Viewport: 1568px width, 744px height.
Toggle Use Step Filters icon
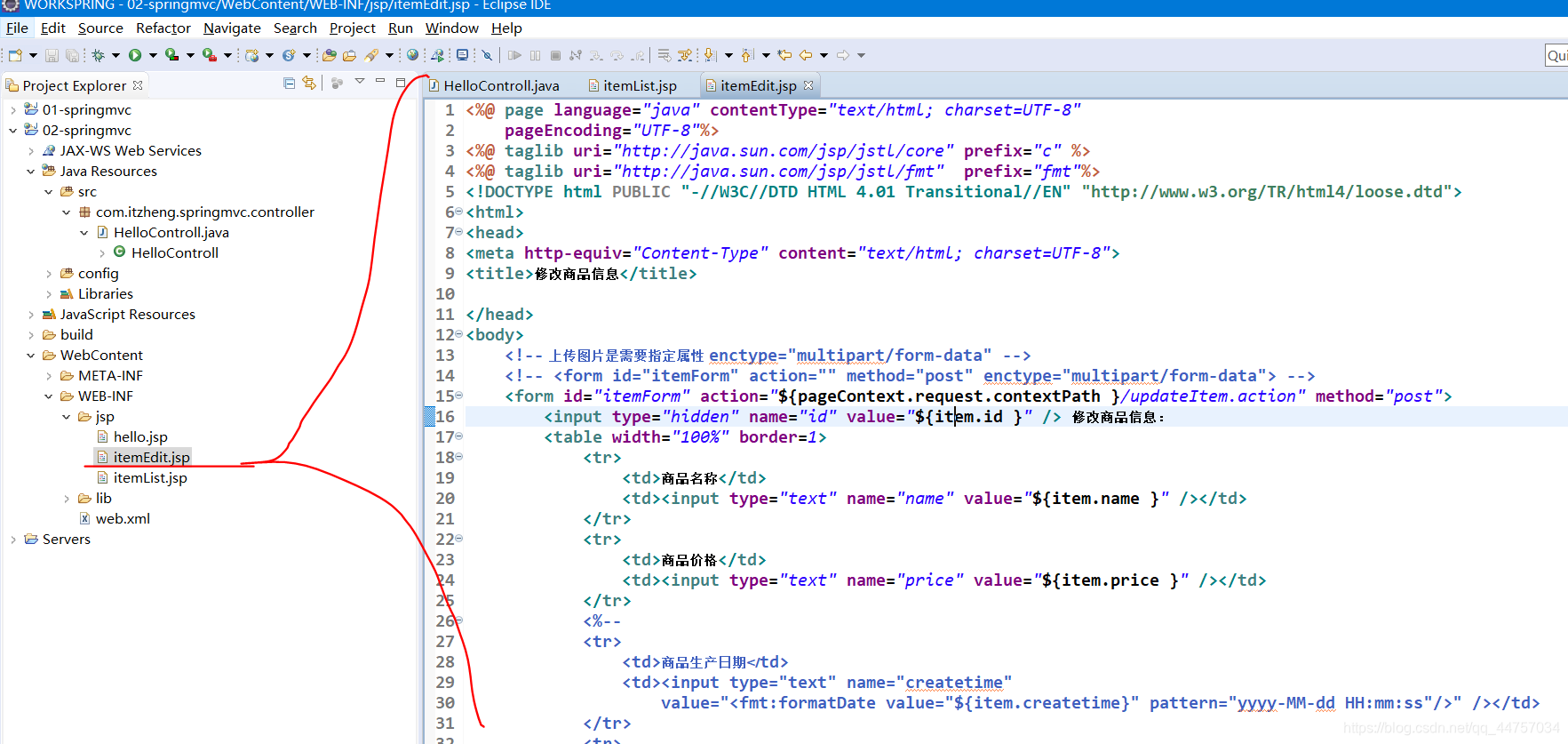click(685, 55)
